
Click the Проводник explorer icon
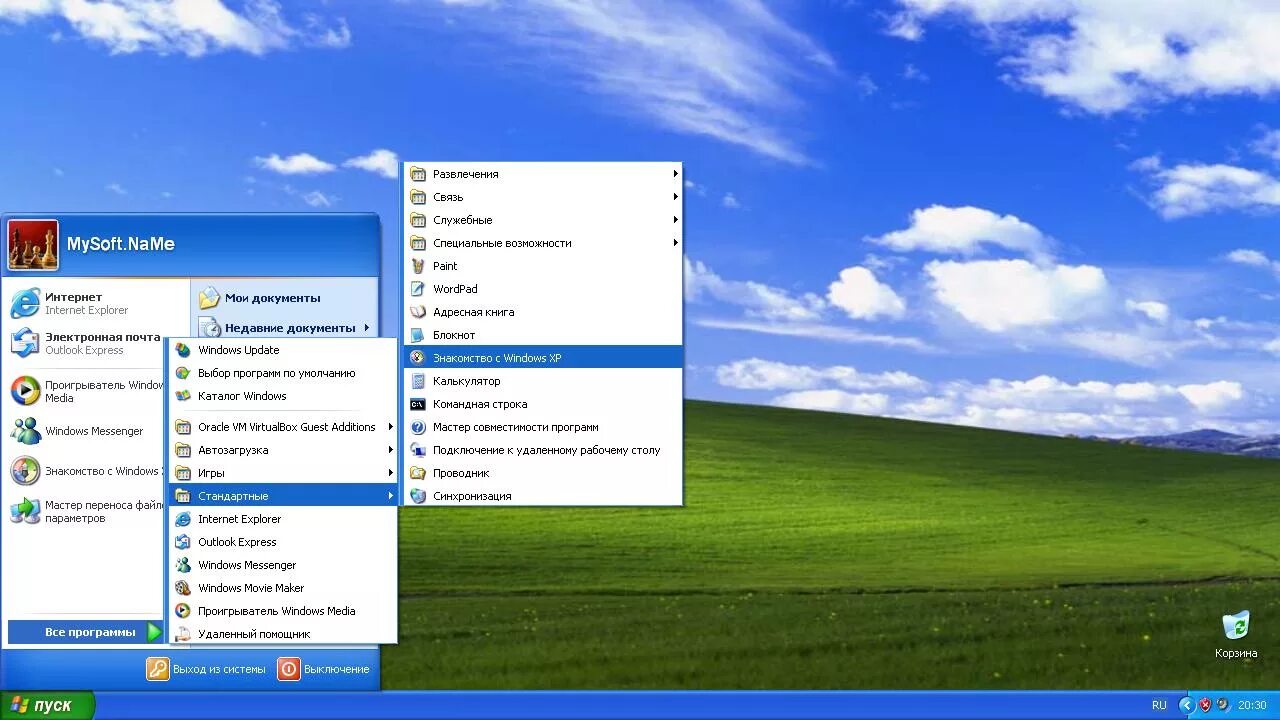pos(418,473)
